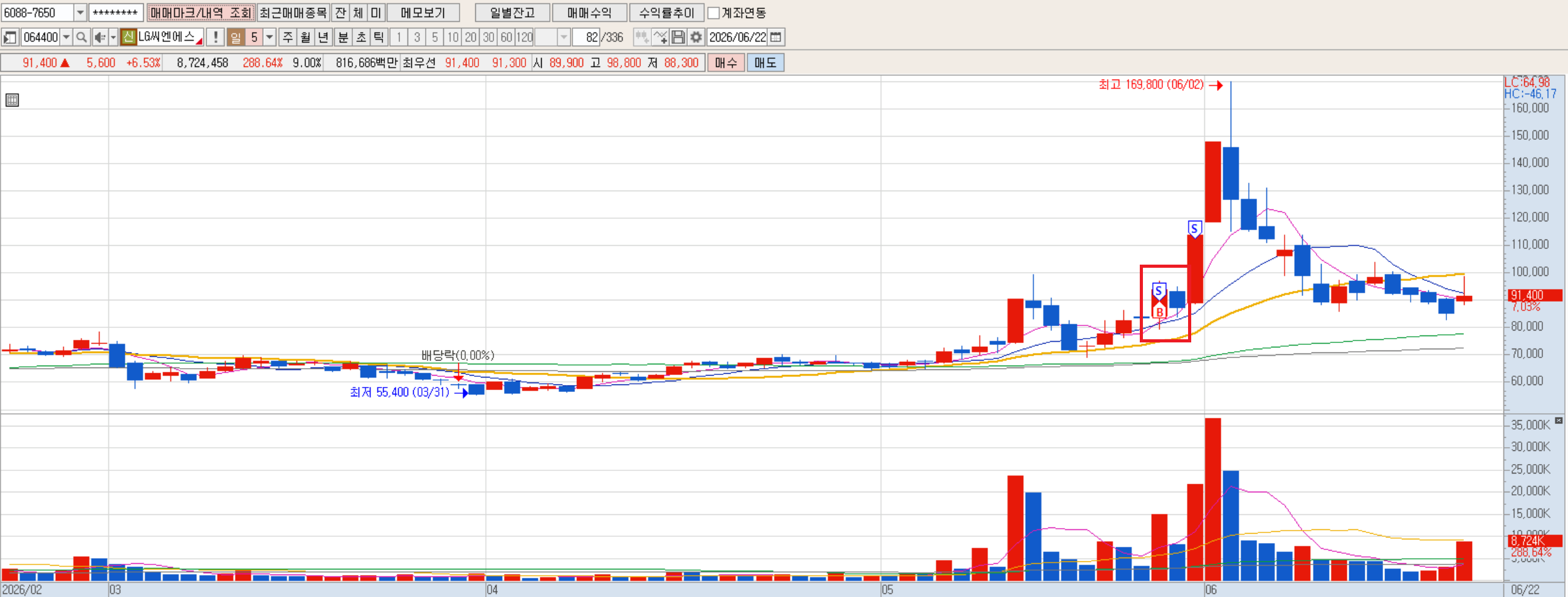Open the empty combo box after 120 button
Screen dimensions: 1568x597
point(552,38)
